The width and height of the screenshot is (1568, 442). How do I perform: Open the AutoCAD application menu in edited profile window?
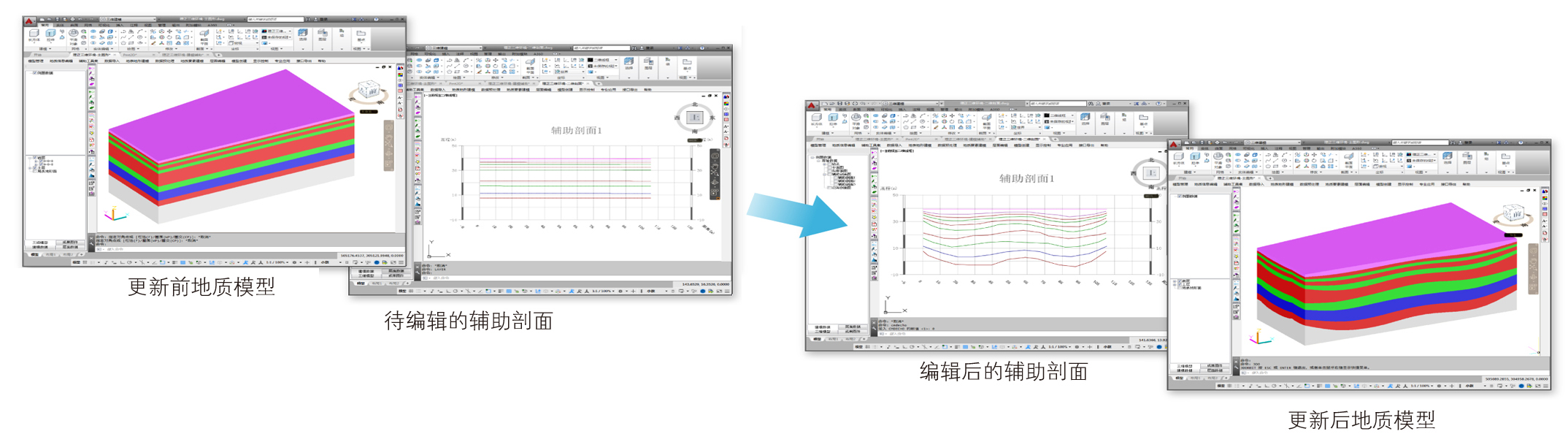812,105
